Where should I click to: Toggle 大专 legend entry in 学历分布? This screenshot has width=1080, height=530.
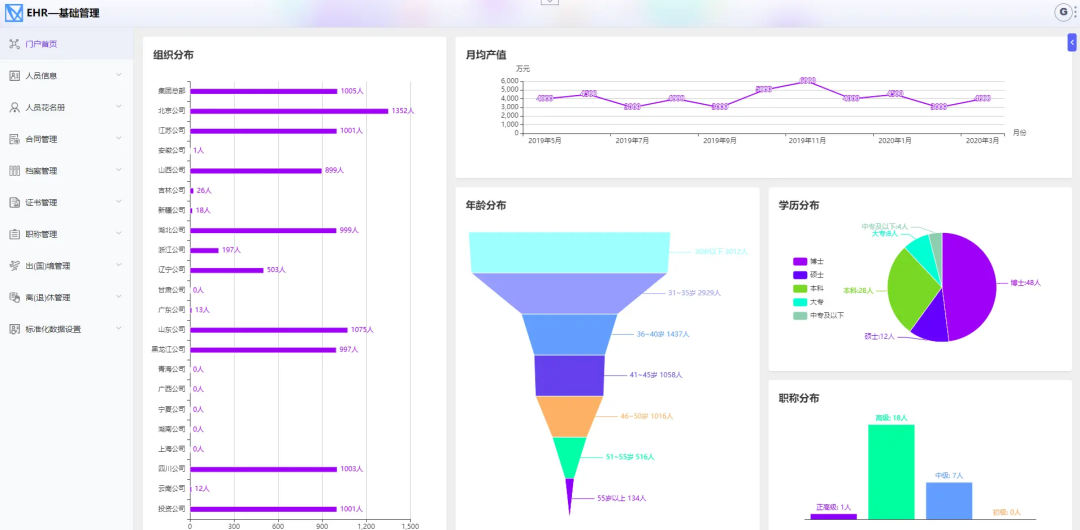809,302
